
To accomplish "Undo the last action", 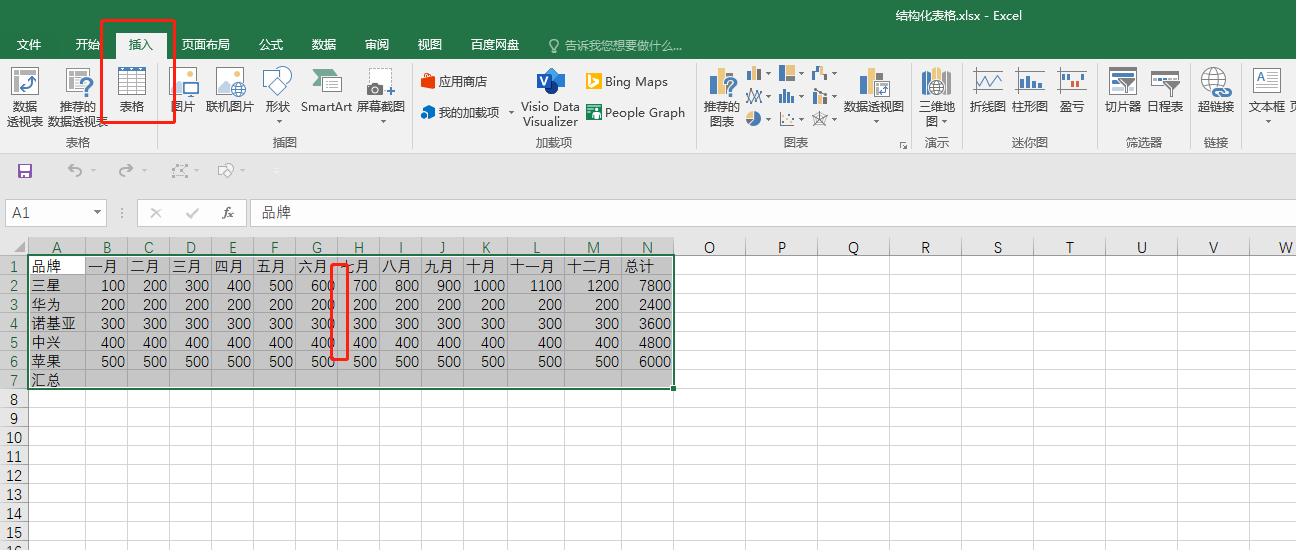I will (x=75, y=171).
